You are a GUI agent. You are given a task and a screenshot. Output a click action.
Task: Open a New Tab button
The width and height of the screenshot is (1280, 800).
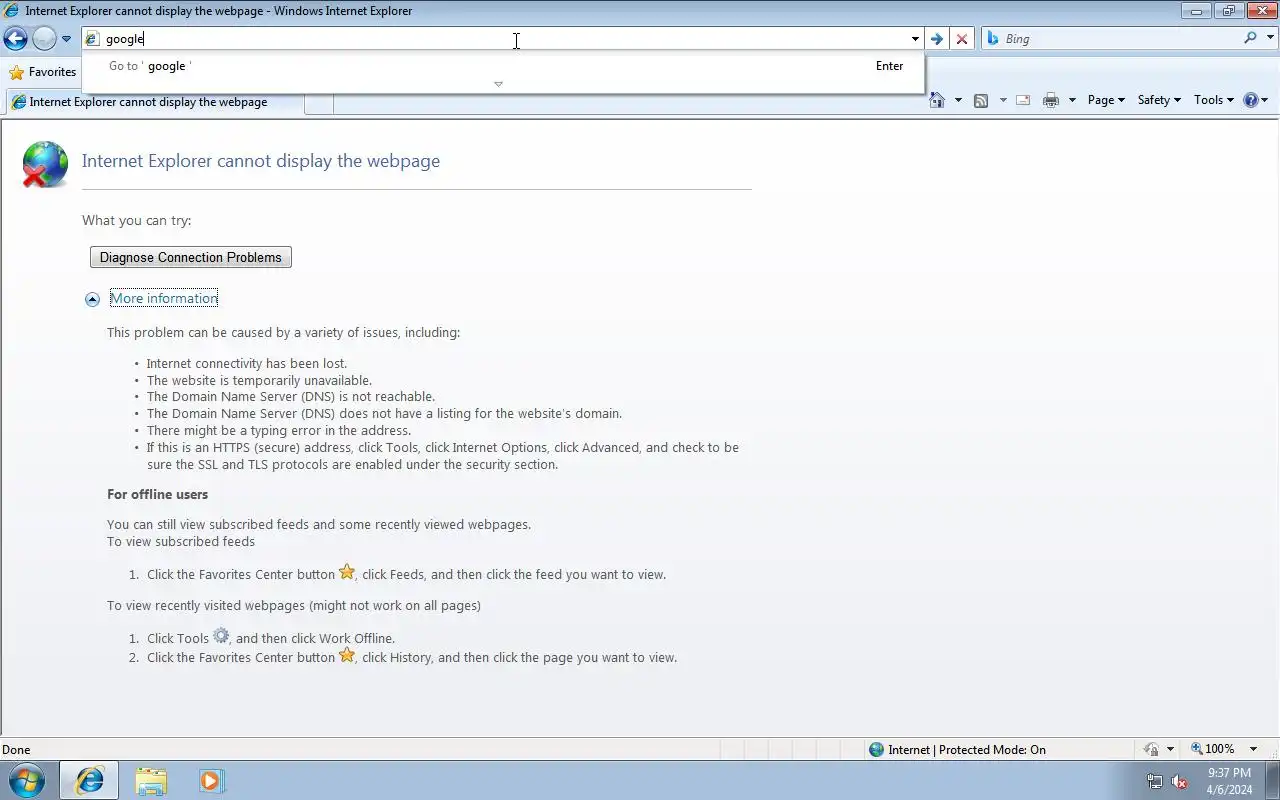coord(319,103)
